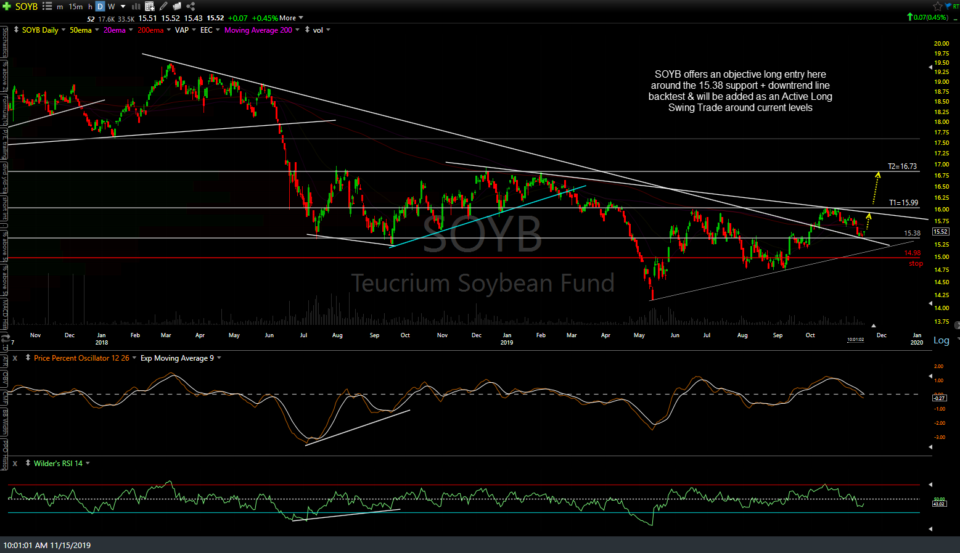
Task: Click the price pane bottom scale arrow
Action: 931,303
